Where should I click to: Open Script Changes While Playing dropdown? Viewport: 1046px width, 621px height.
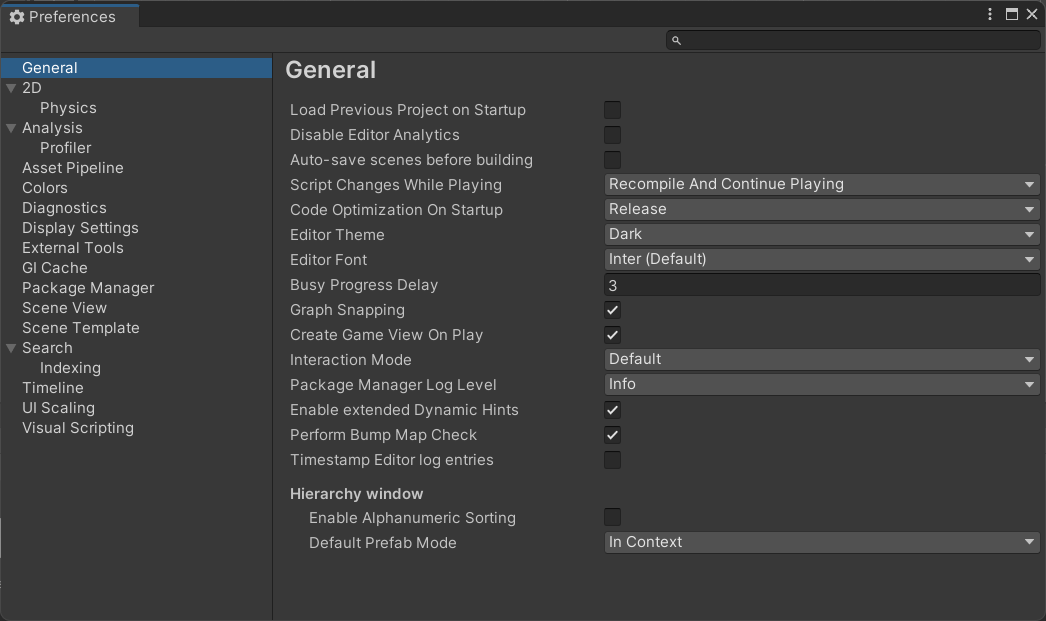pyautogui.click(x=822, y=184)
